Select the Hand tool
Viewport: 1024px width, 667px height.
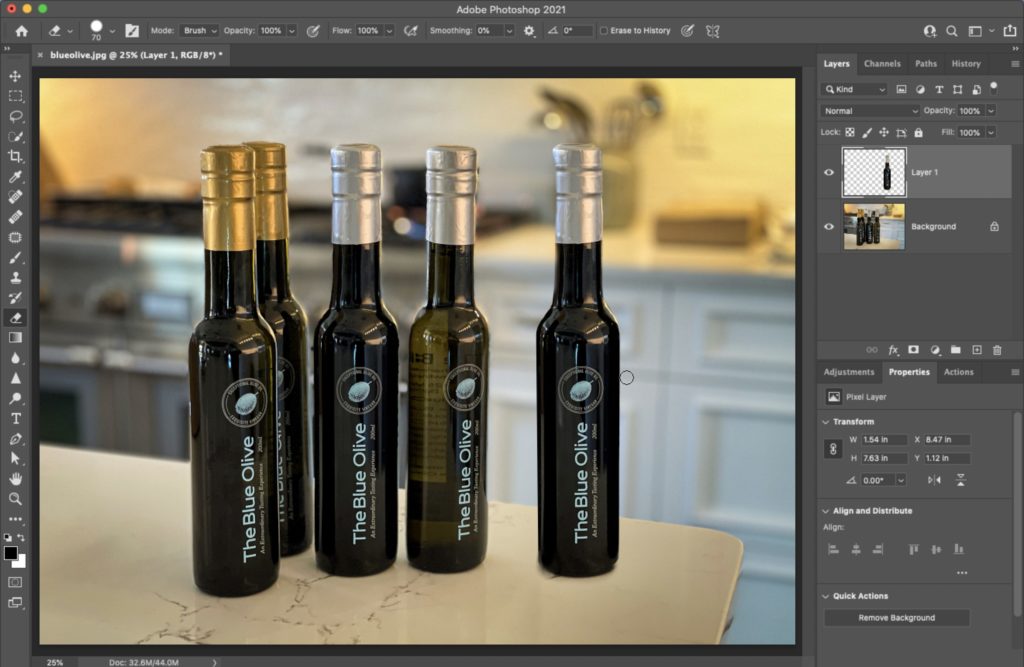click(15, 479)
